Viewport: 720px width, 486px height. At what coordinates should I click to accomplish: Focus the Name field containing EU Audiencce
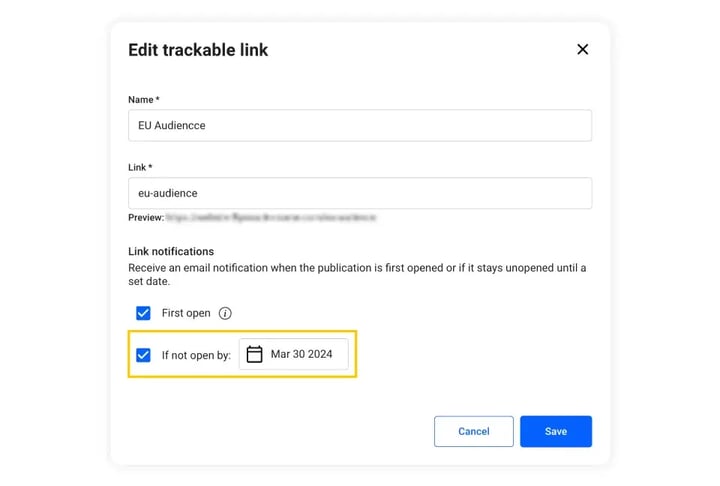coord(360,125)
